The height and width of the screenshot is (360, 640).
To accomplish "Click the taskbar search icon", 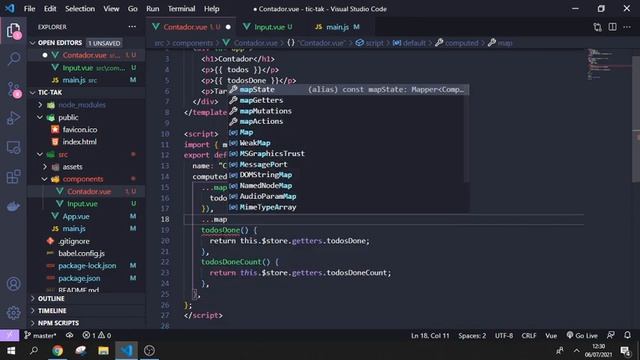I will click(x=34, y=351).
